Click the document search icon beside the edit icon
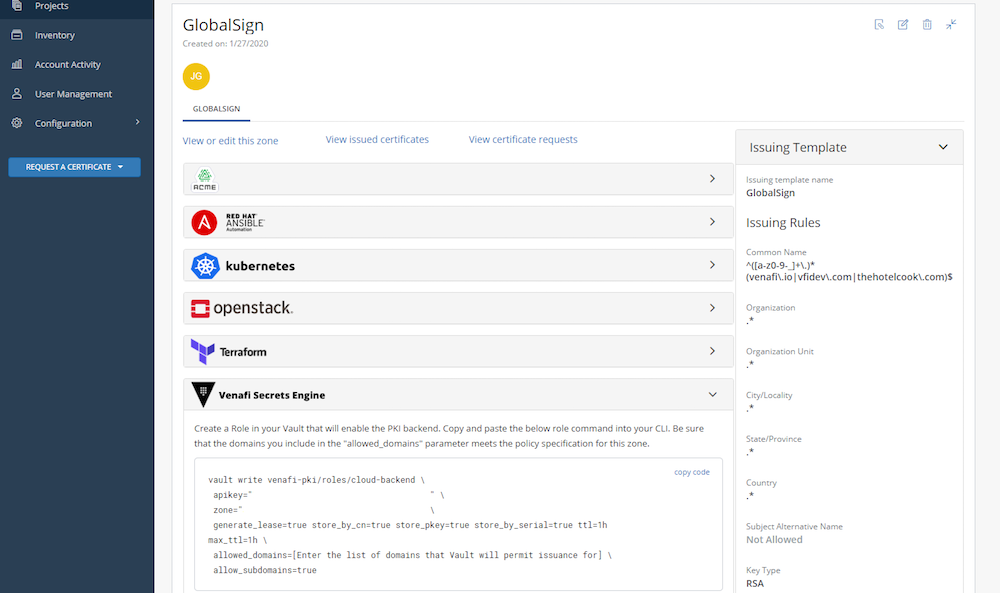 pyautogui.click(x=879, y=25)
